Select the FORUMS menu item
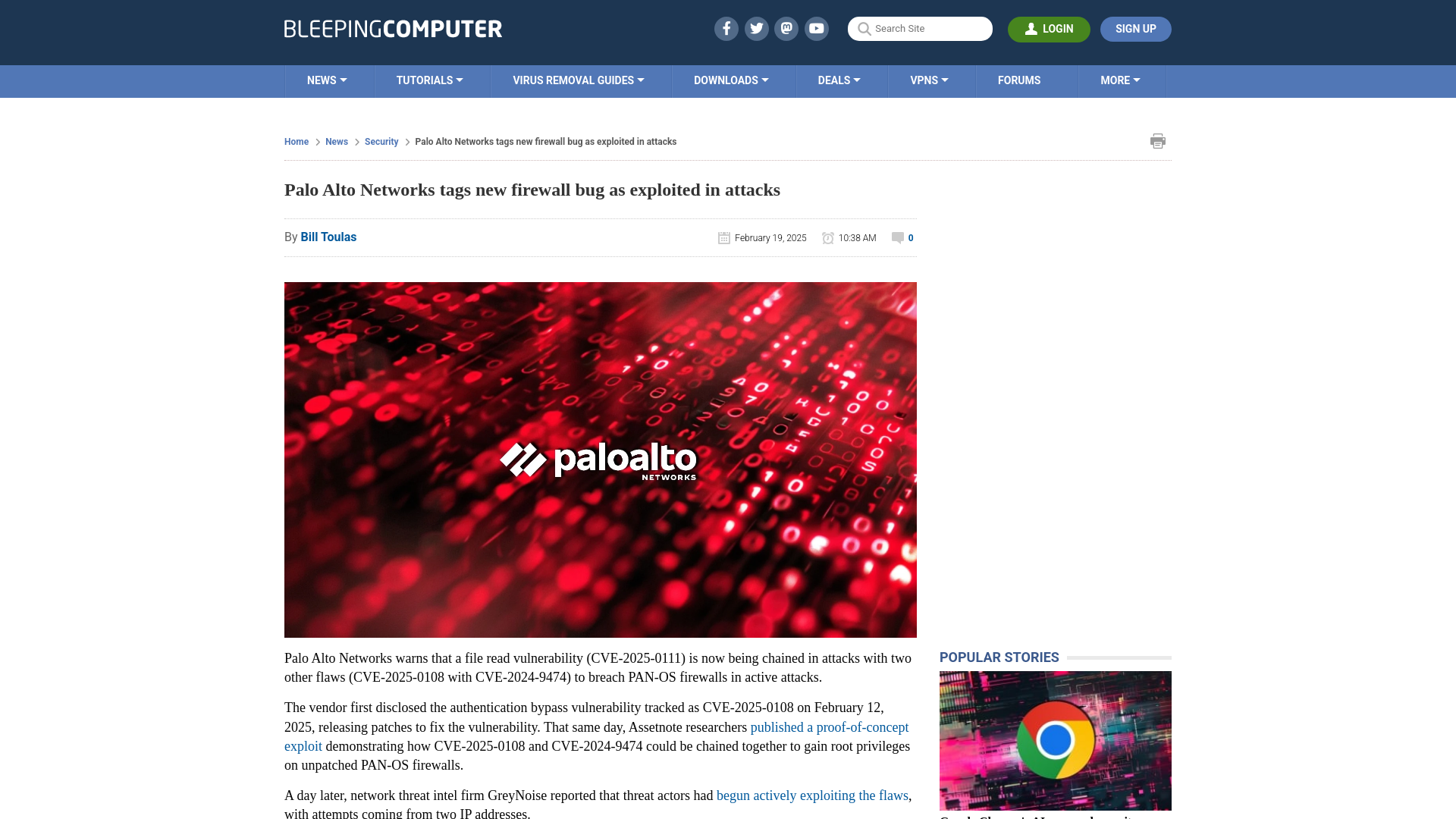This screenshot has width=1456, height=819. click(x=1019, y=80)
